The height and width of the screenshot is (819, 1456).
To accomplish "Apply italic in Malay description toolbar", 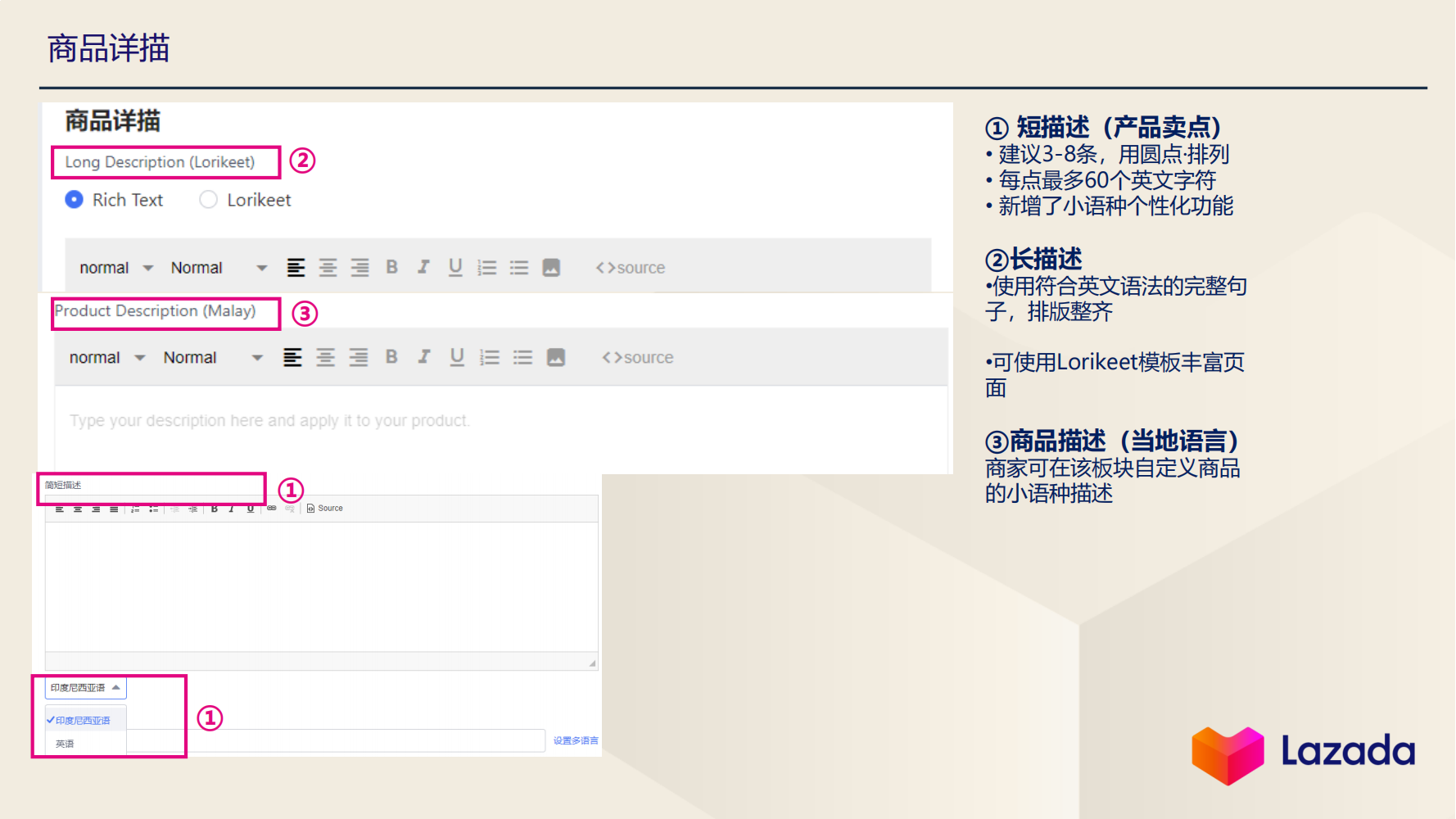I will click(424, 357).
